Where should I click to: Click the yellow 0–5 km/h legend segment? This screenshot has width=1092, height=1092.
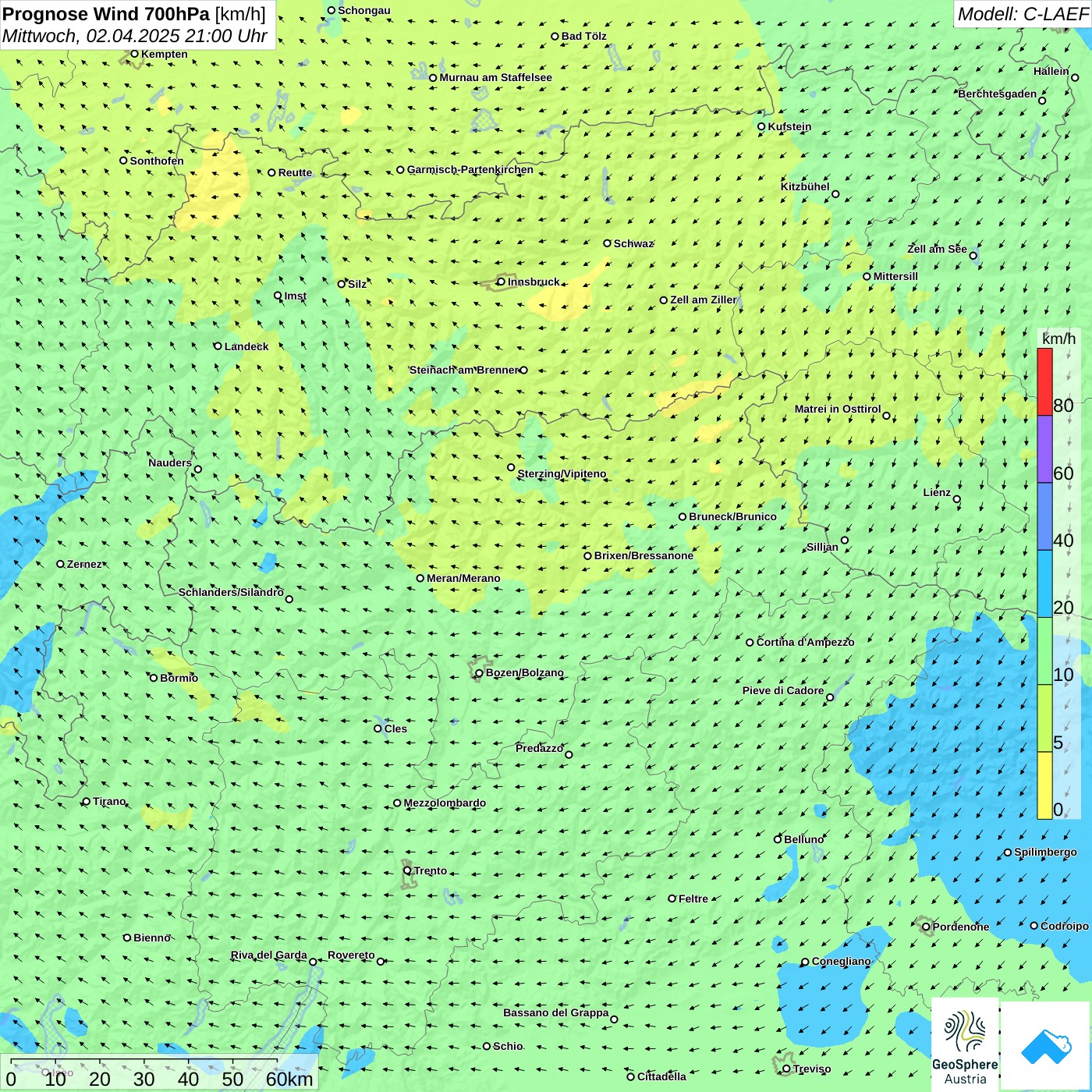tap(1044, 785)
